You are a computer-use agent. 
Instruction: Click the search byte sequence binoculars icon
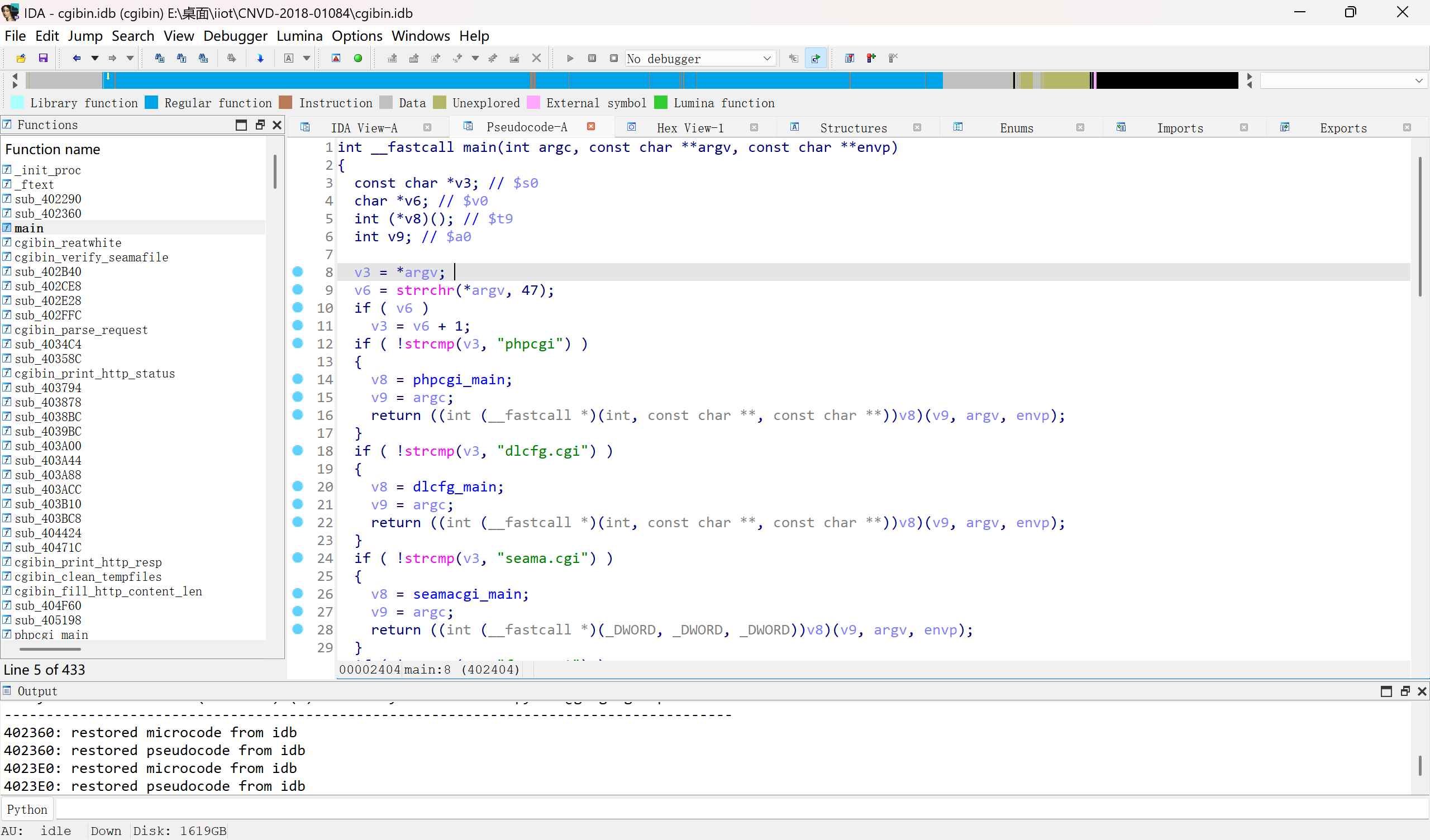pyautogui.click(x=203, y=58)
